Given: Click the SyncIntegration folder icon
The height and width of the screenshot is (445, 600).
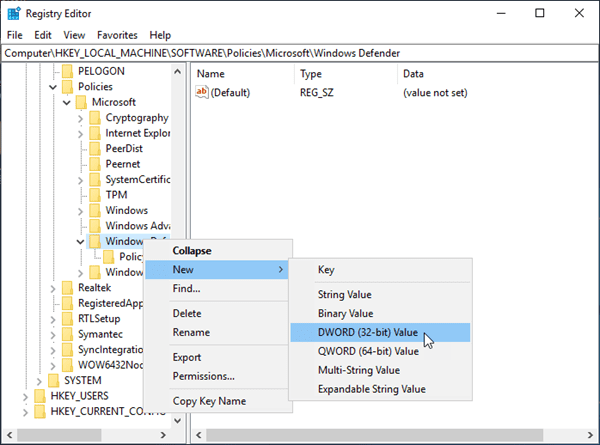Looking at the screenshot, I should (67, 349).
